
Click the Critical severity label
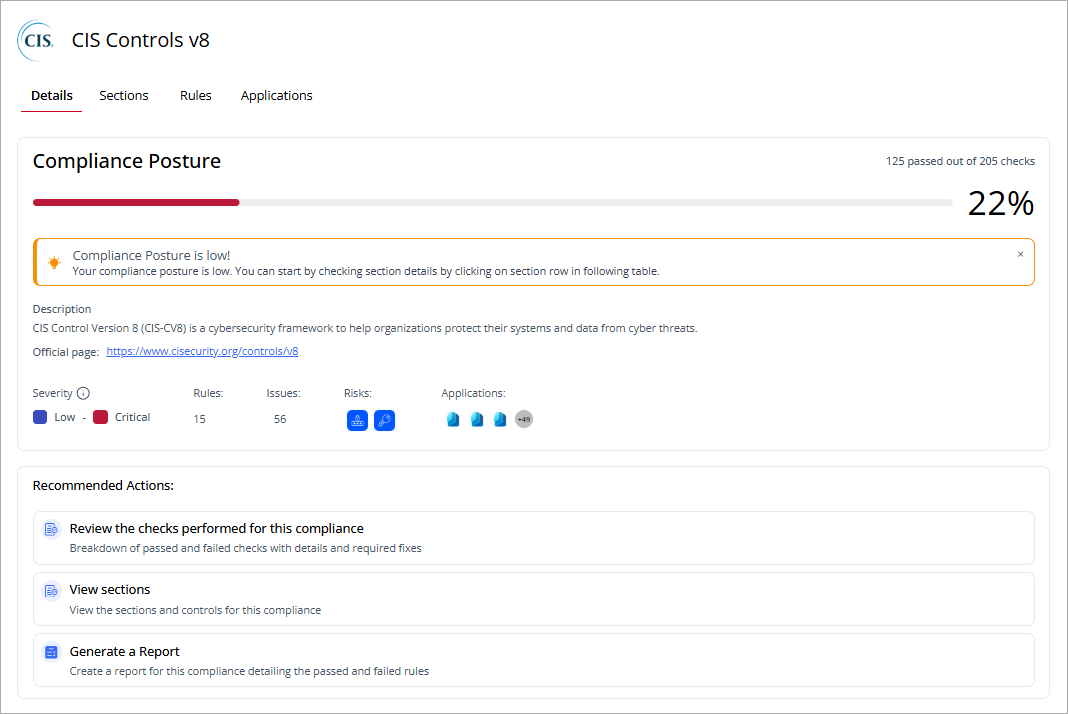tap(132, 417)
